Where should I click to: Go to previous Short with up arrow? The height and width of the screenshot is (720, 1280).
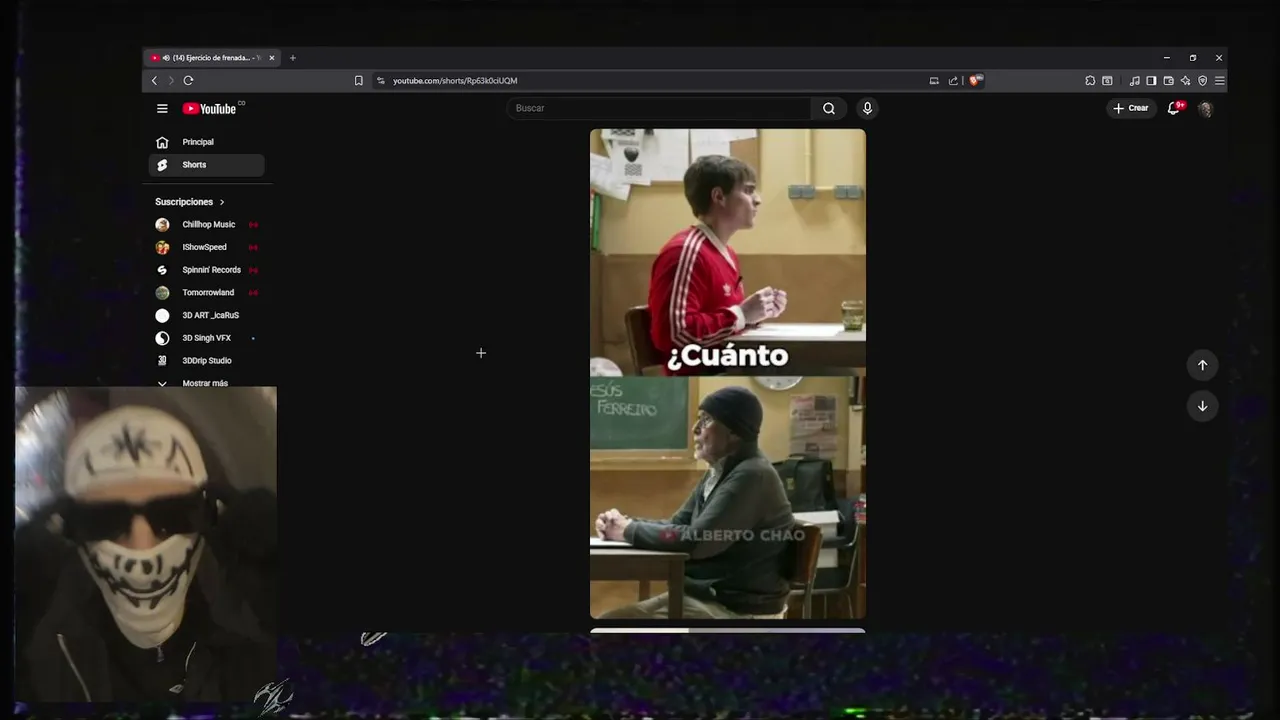[x=1202, y=365]
